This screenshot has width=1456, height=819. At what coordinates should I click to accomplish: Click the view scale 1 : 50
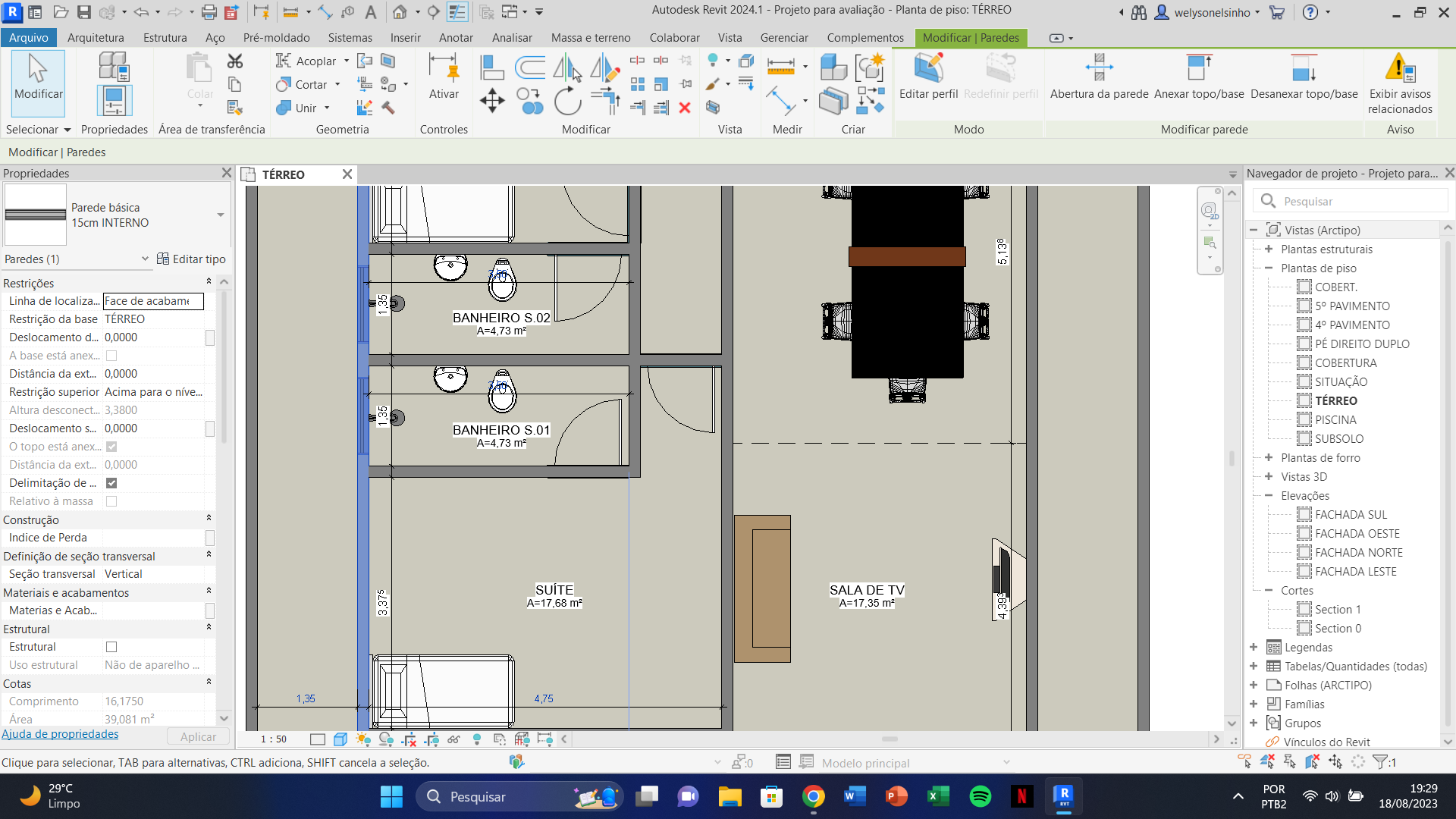coord(274,739)
